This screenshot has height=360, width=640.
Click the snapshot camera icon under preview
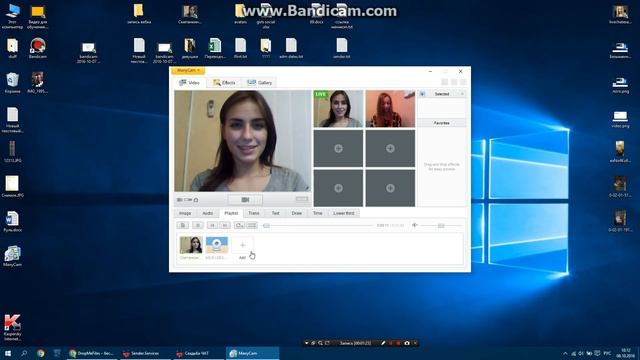coord(196,200)
